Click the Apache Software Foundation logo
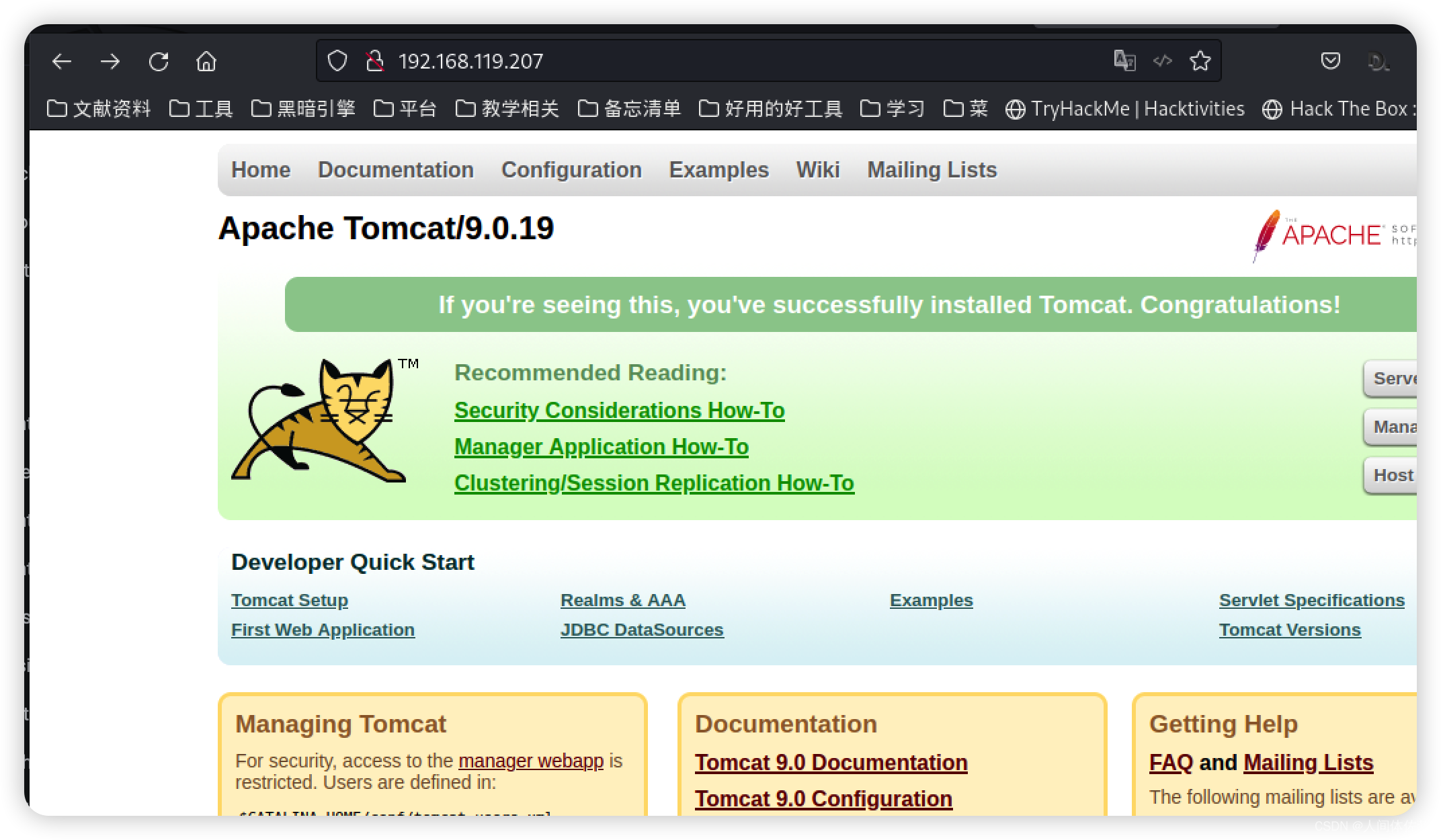1441x840 pixels. pyautogui.click(x=1333, y=235)
